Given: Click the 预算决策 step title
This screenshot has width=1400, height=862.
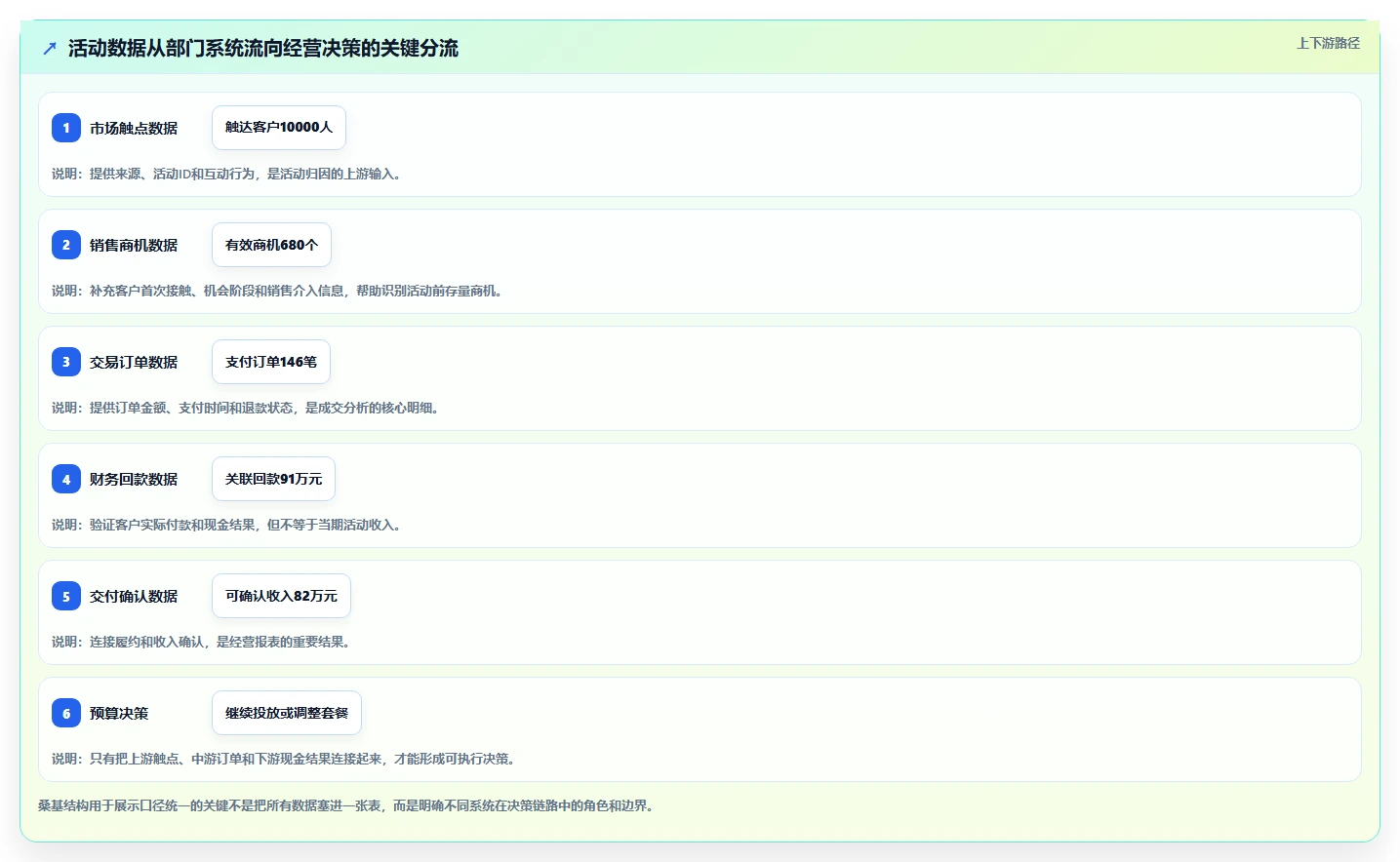Looking at the screenshot, I should (119, 713).
